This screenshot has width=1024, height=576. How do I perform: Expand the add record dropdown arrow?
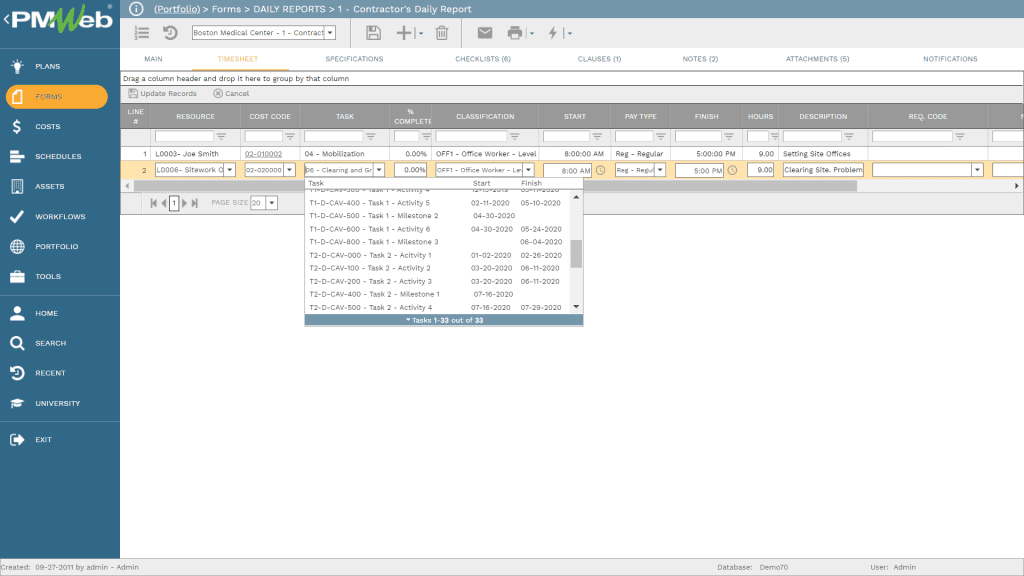(x=421, y=33)
